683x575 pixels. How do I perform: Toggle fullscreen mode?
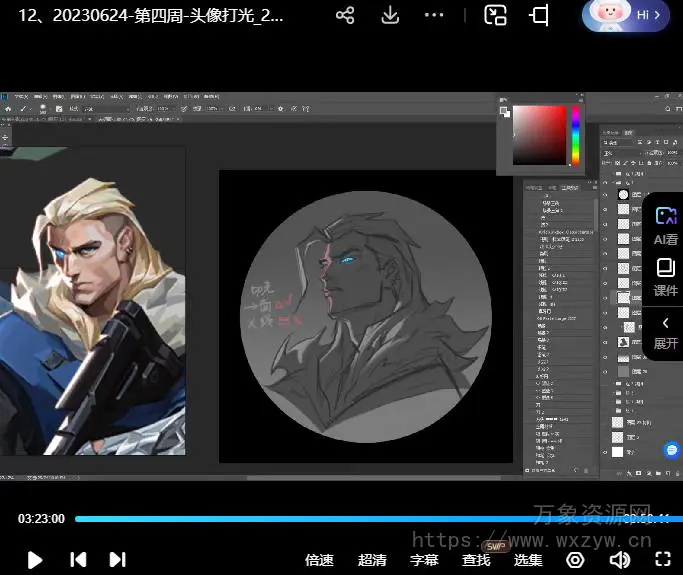(x=662, y=560)
